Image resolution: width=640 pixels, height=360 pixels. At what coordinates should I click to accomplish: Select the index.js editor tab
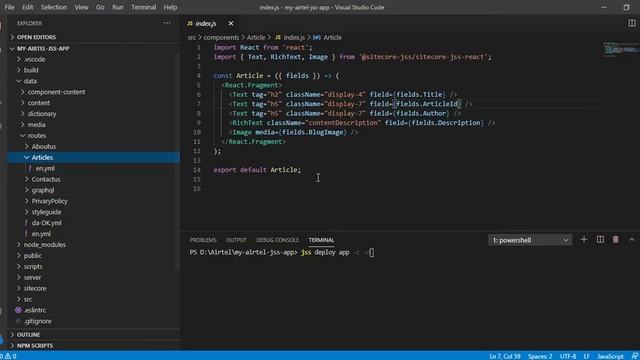point(206,24)
